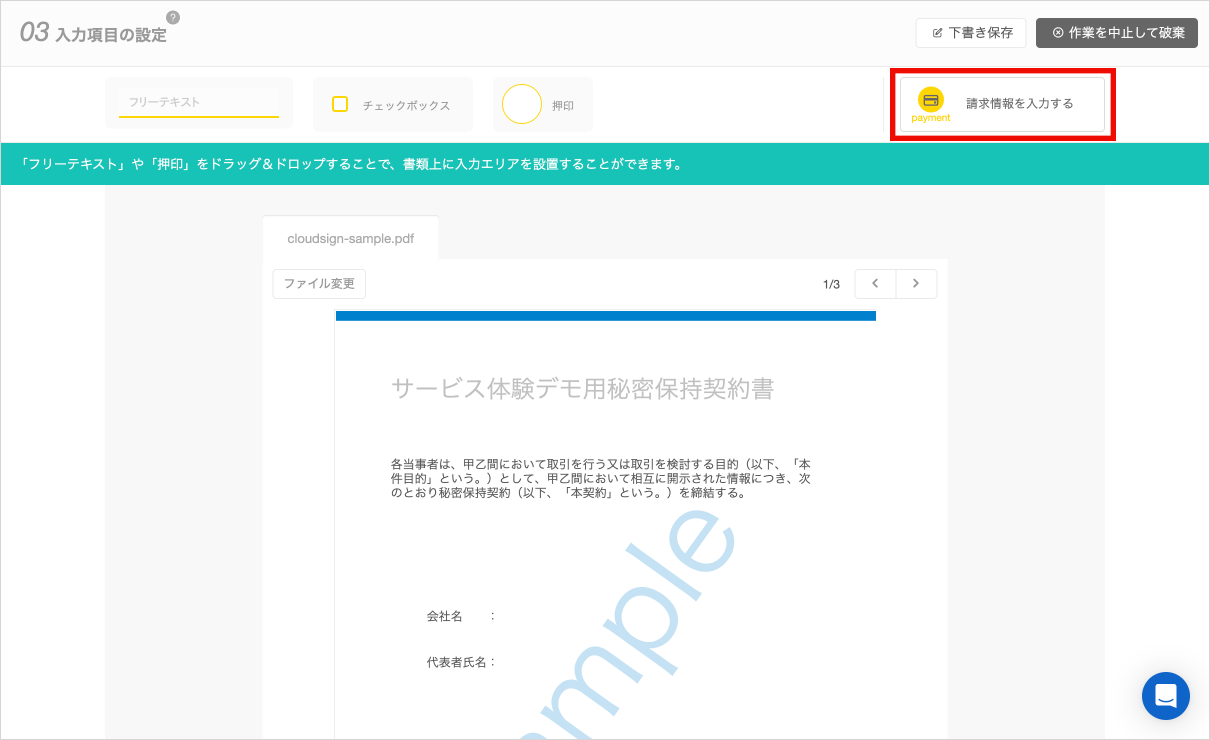Click the teal drag-and-drop instruction banner
1210x740 pixels.
click(605, 164)
